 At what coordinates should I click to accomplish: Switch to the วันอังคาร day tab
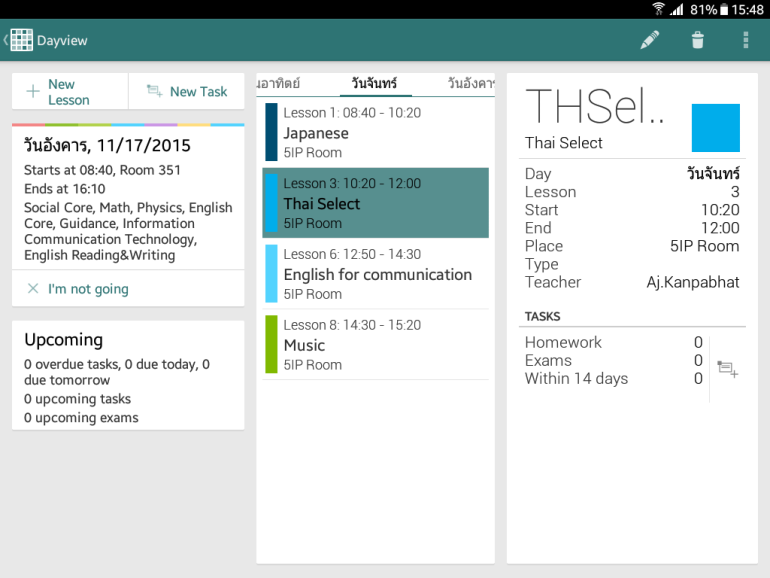click(x=472, y=84)
